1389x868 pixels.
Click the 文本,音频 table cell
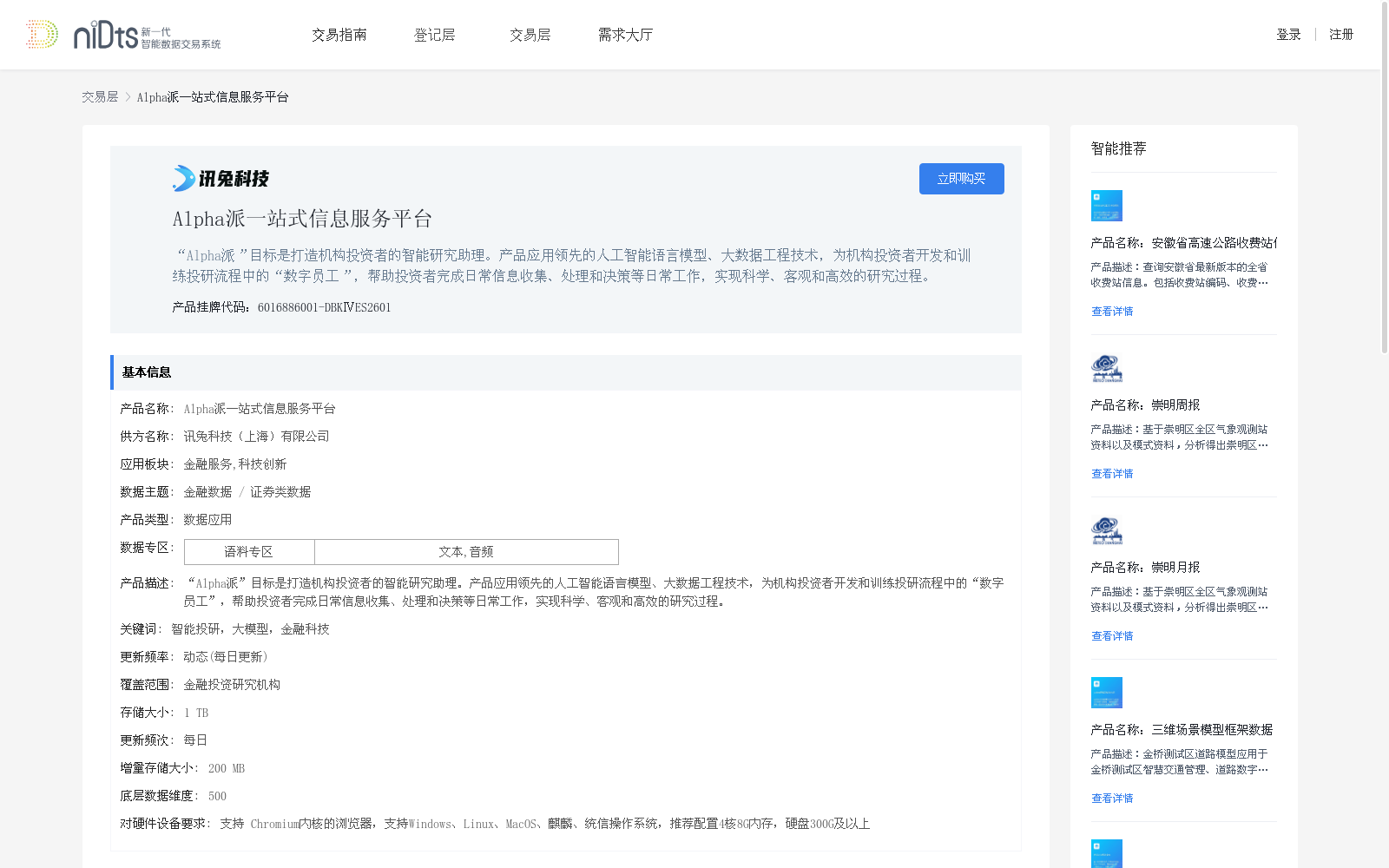[x=466, y=552]
